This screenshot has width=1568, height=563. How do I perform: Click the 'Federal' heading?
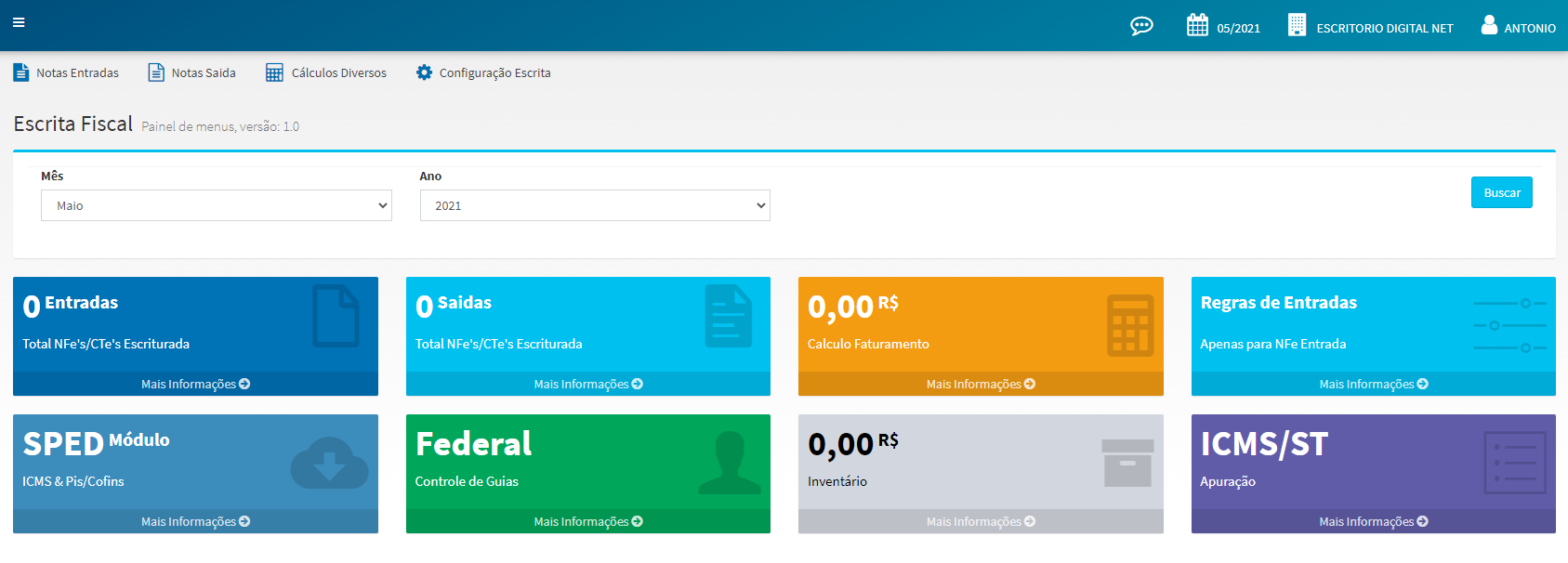click(473, 444)
